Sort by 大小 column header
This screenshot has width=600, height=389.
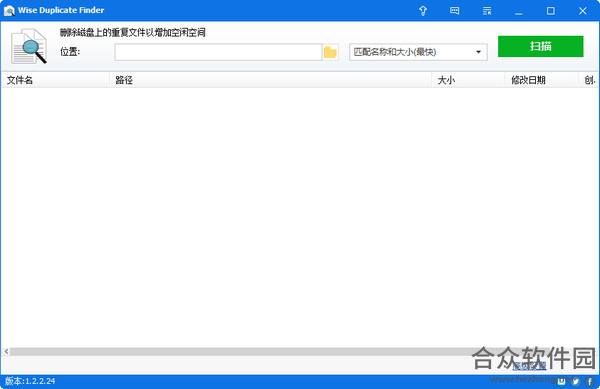point(468,80)
